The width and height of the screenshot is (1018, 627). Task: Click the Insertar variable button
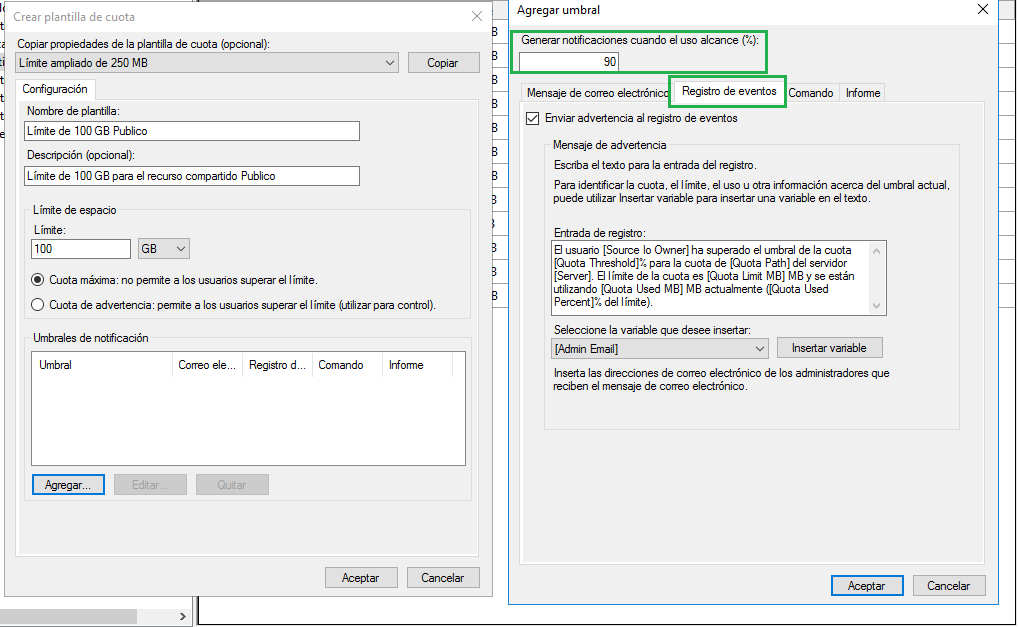[829, 348]
